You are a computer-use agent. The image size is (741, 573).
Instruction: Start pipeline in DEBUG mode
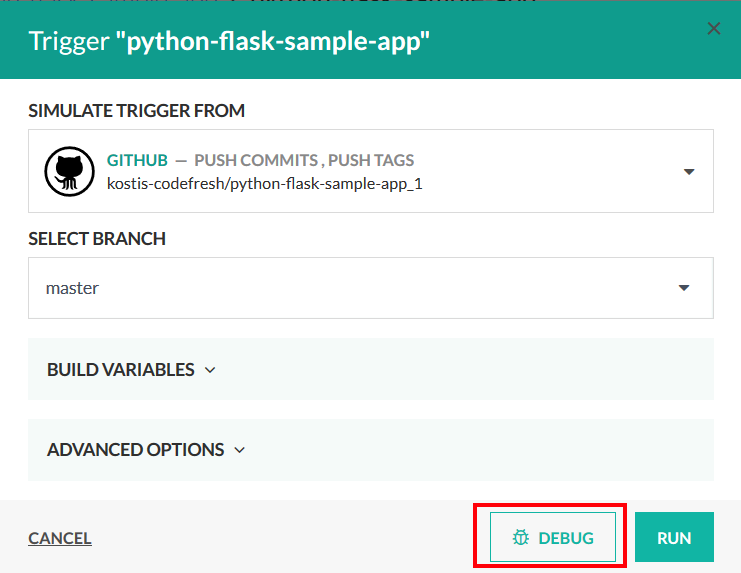point(553,538)
